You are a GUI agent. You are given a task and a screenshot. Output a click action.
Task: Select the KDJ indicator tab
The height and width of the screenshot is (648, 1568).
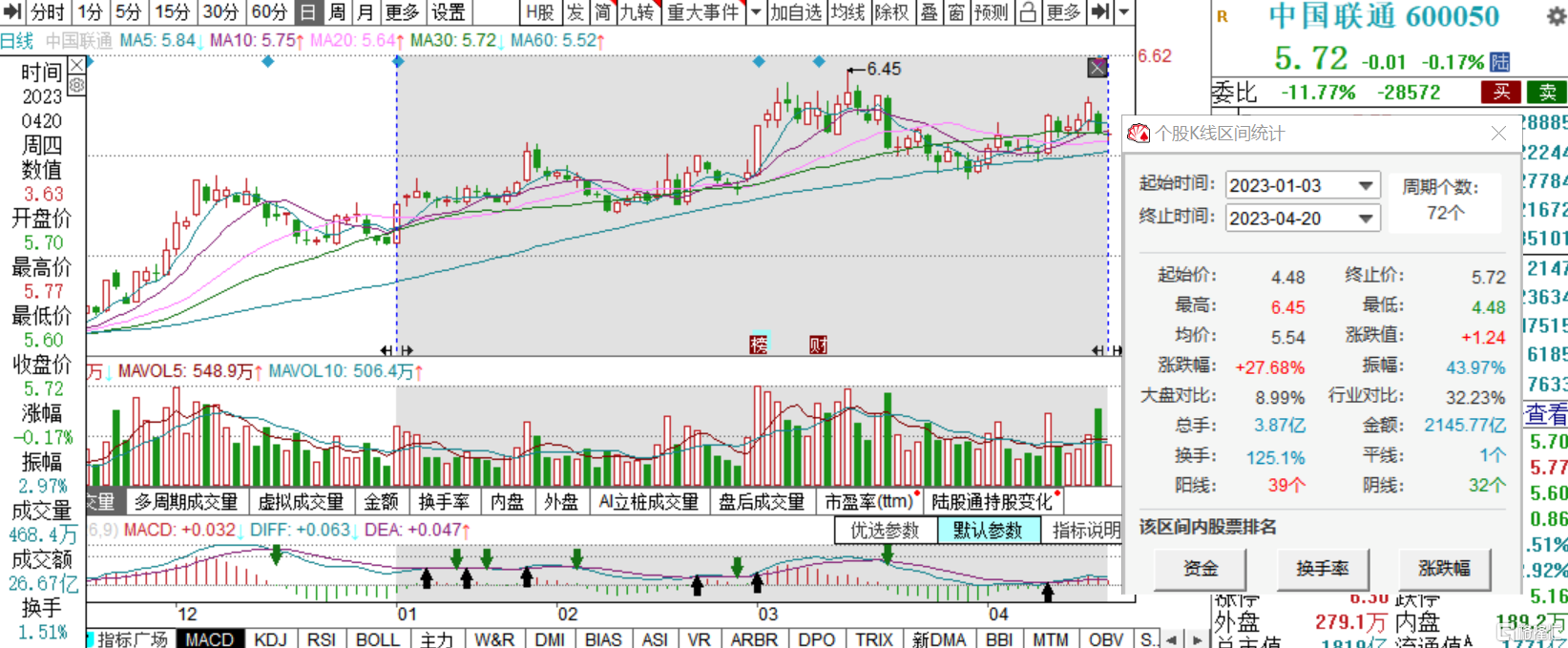[x=270, y=638]
